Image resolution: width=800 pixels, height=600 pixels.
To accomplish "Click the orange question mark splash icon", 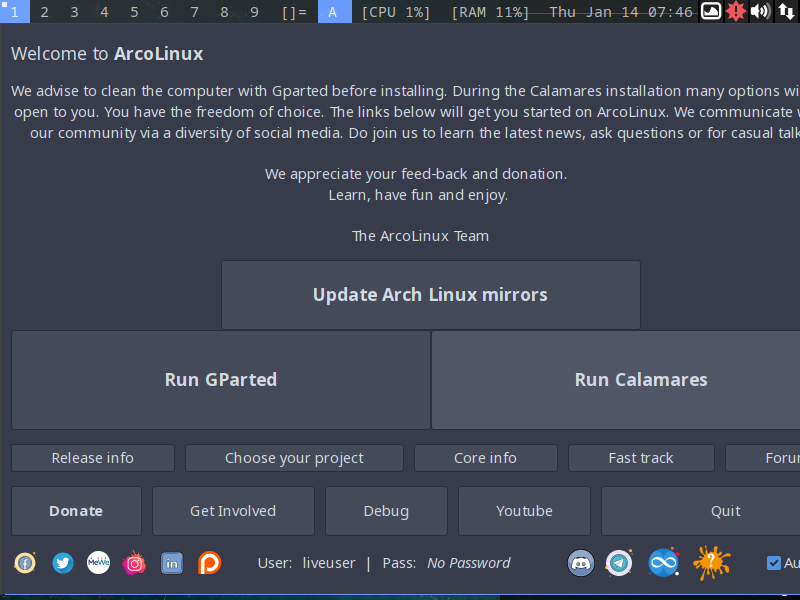I will tap(711, 563).
